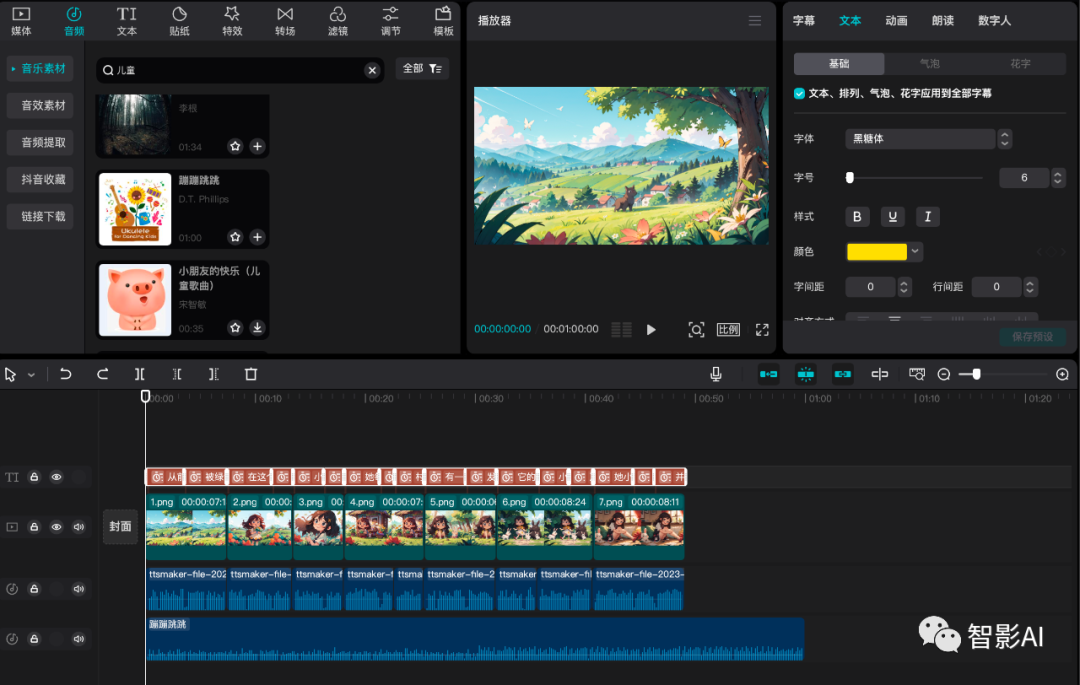The height and width of the screenshot is (685, 1080).
Task: Click the 音效素材 sidebar button
Action: [39, 105]
